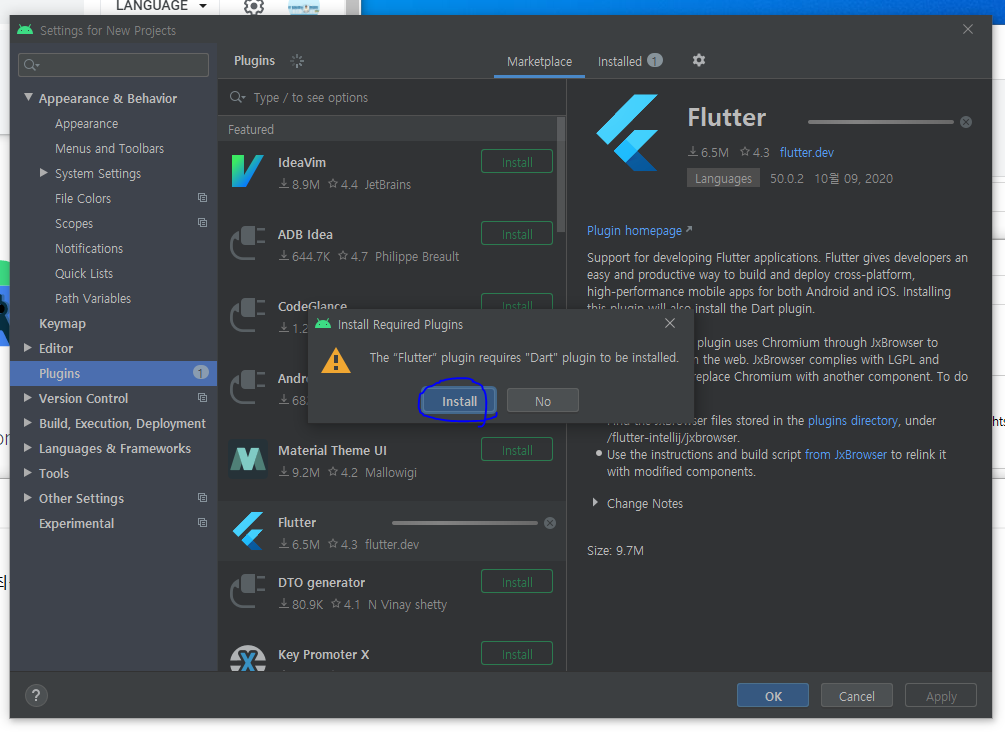1005x739 pixels.
Task: Install the ADB Idea plugin
Action: tap(517, 234)
